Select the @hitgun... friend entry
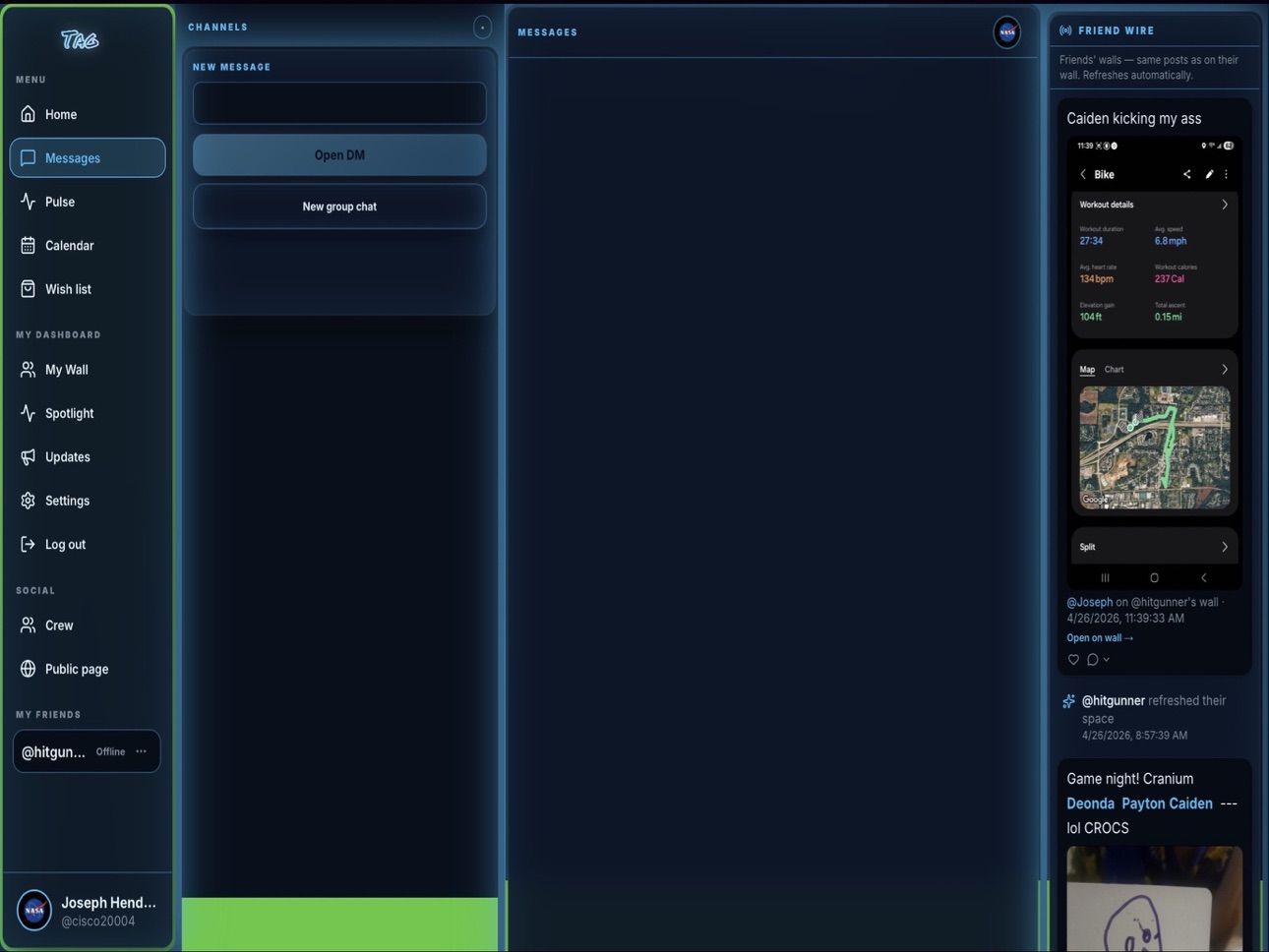1269x952 pixels. 87,751
